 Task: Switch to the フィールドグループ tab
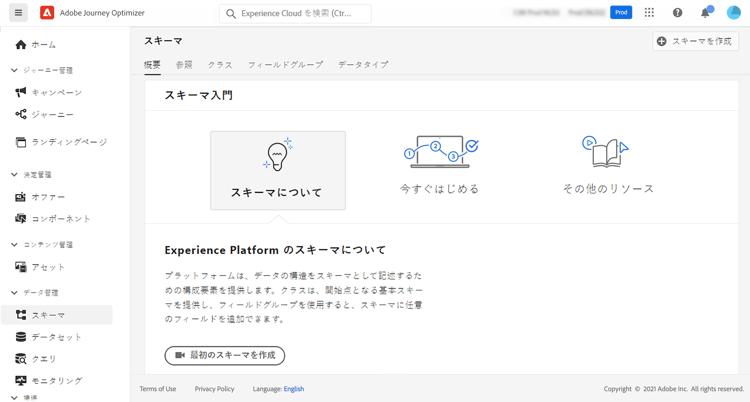point(285,65)
